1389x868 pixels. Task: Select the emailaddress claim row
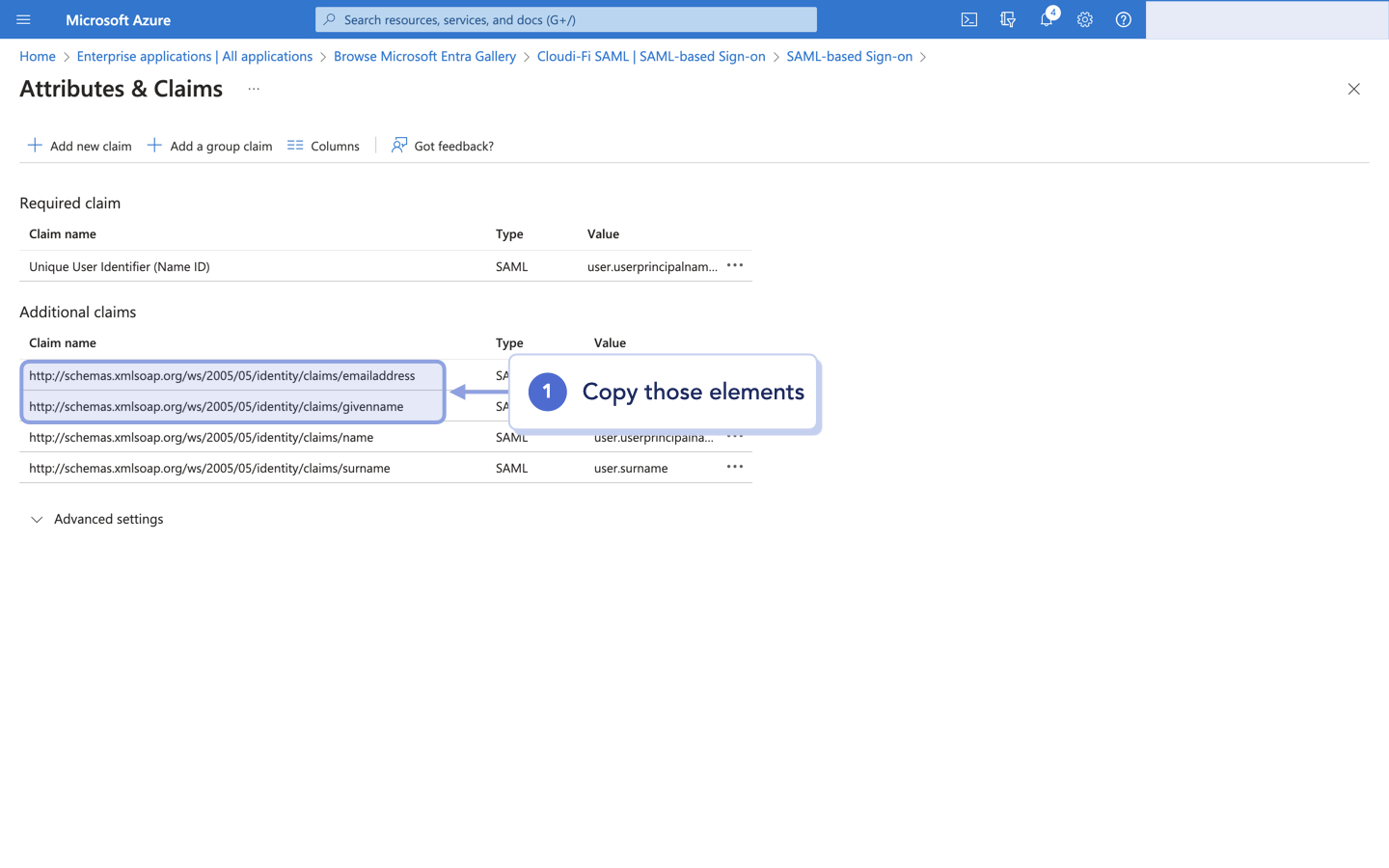pyautogui.click(x=222, y=375)
